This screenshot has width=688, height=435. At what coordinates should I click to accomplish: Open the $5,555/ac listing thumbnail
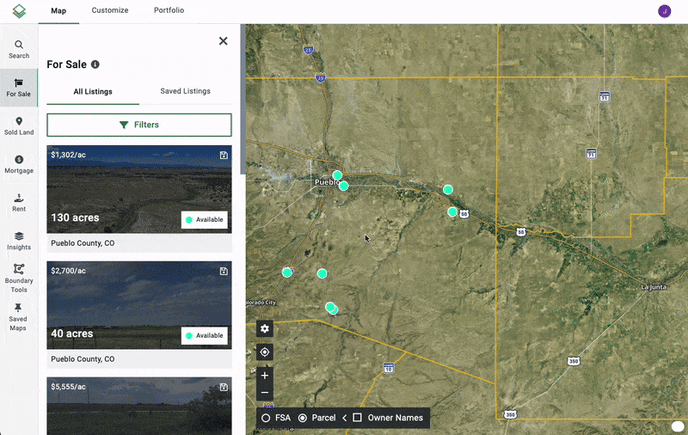139,406
